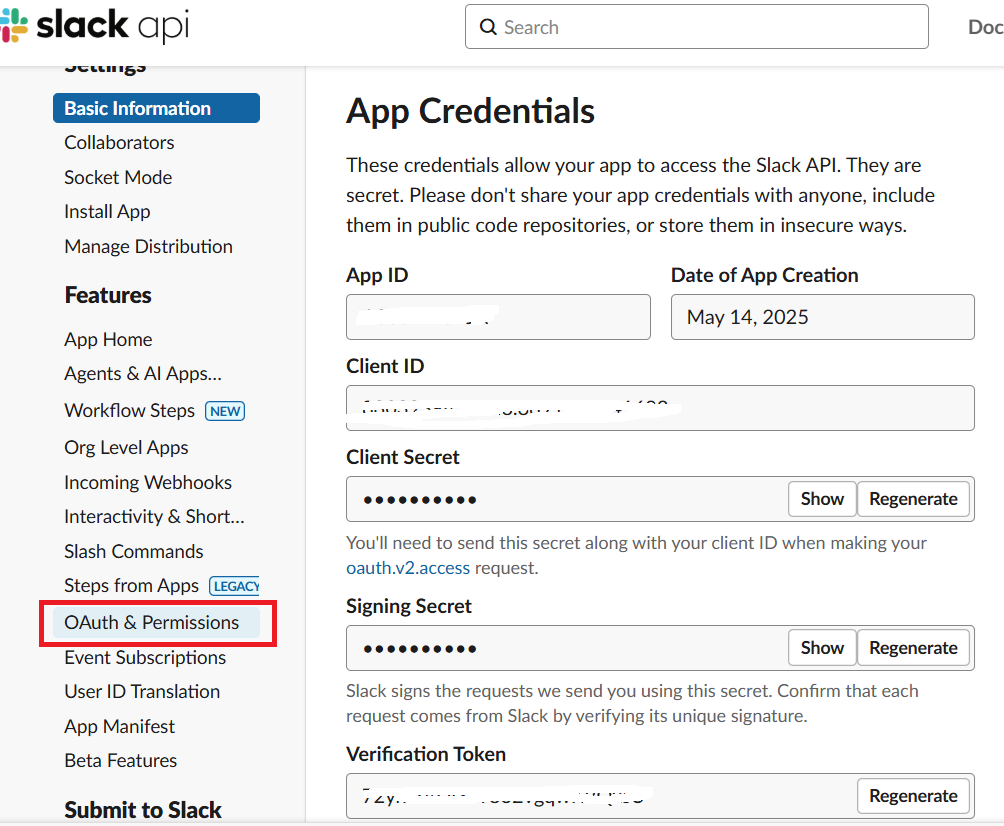Open the Basic Information settings page

point(156,108)
